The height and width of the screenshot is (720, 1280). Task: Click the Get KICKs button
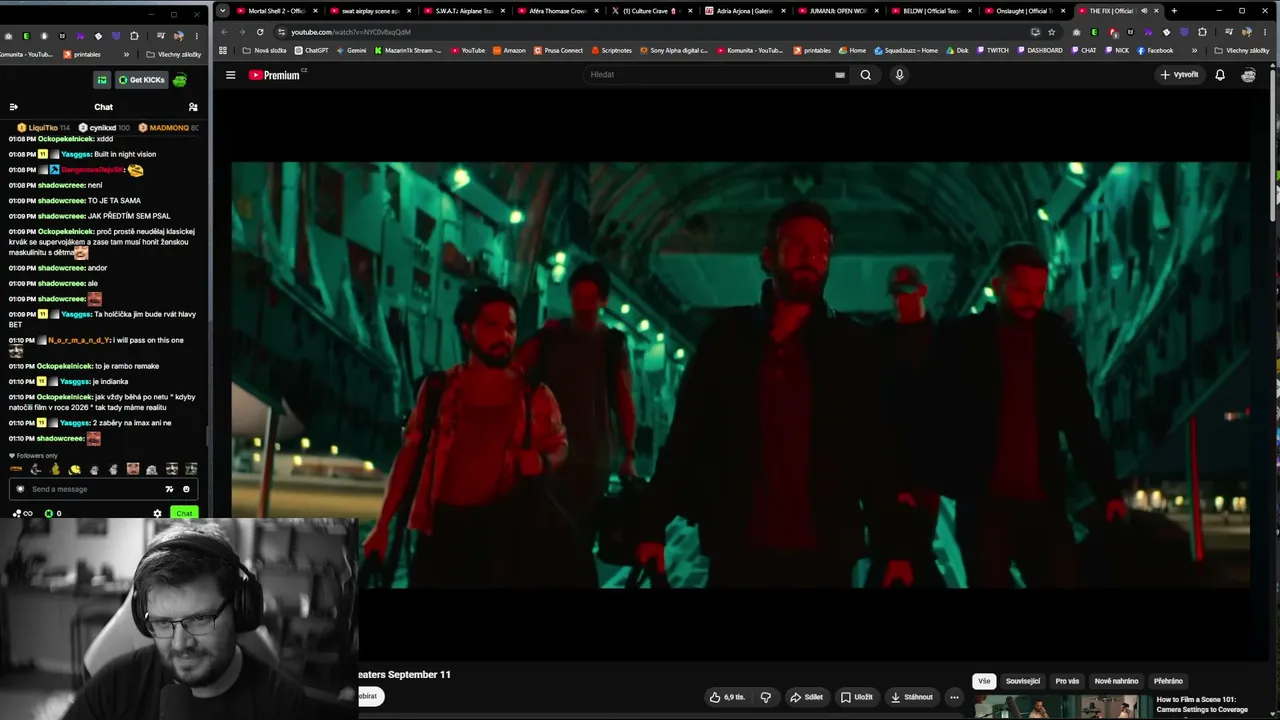(141, 80)
